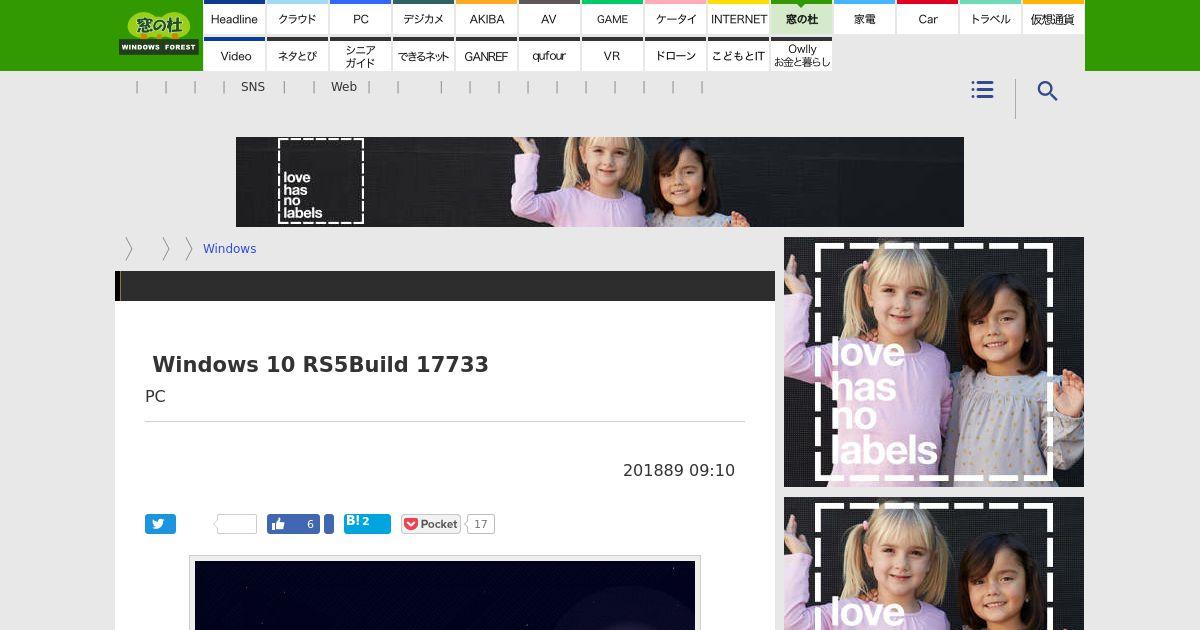Open the AV site tab
The width and height of the screenshot is (1200, 630).
coord(549,18)
